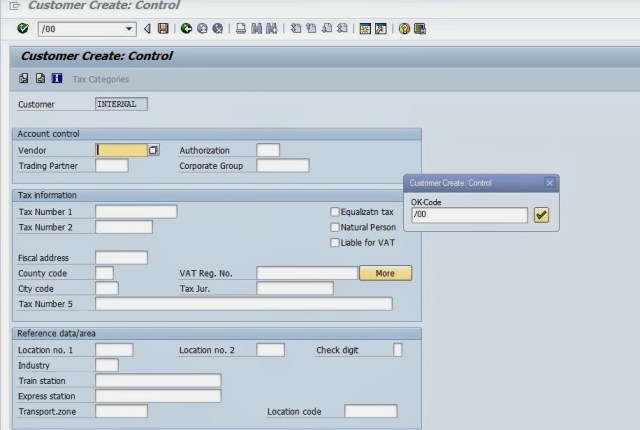Expand the command field dropdown arrow
The width and height of the screenshot is (640, 430).
pos(130,29)
